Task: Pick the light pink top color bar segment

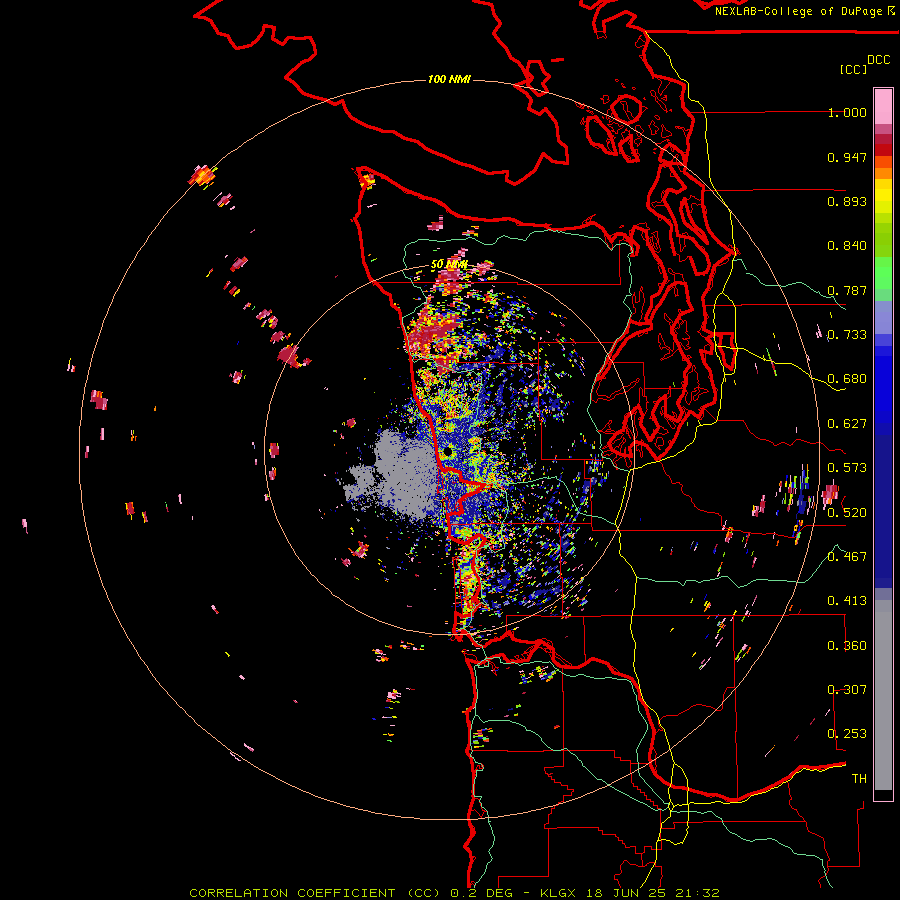Action: (x=883, y=106)
